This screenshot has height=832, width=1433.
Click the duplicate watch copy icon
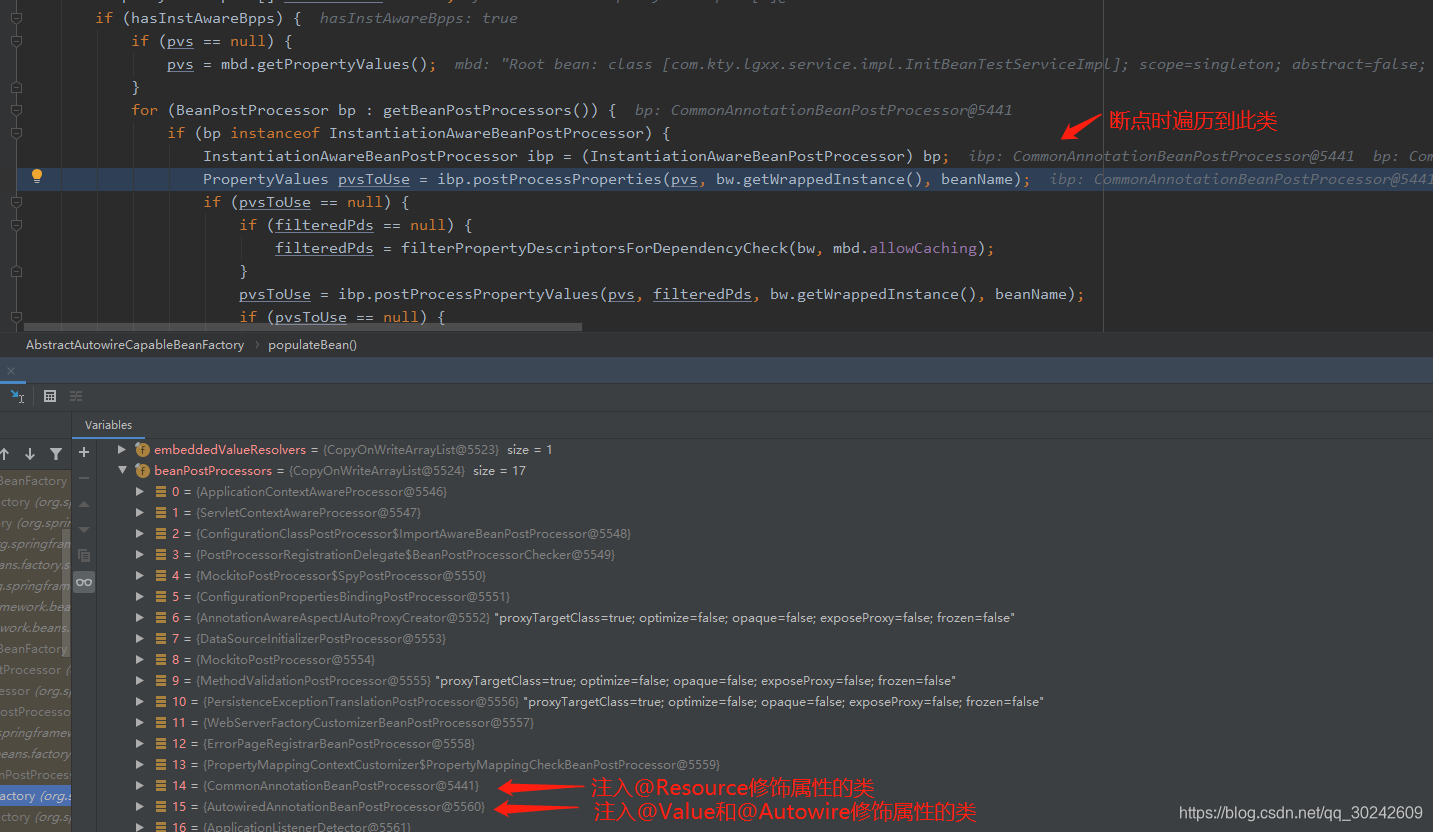(84, 555)
